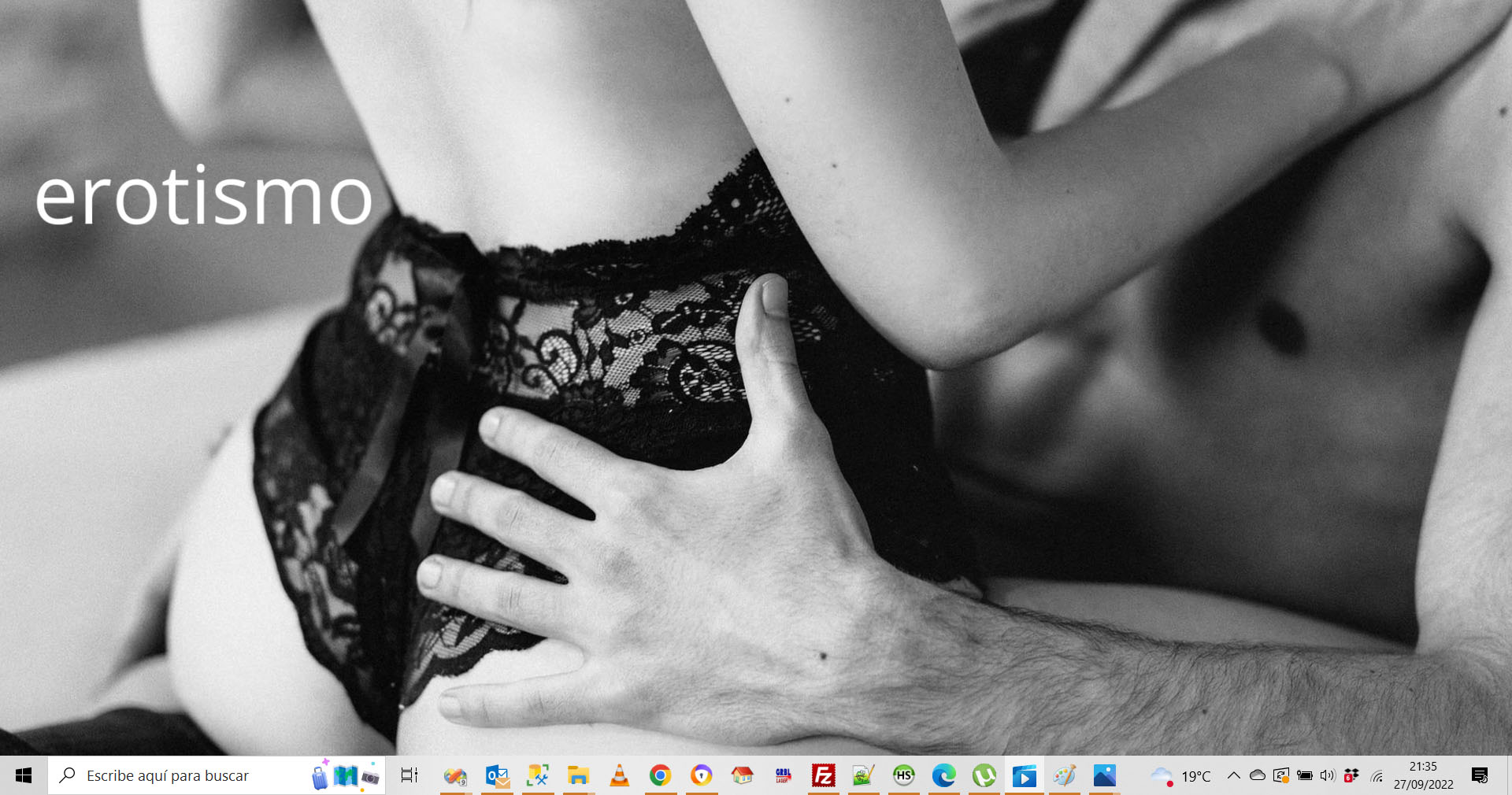Open the painted globe app beside Task View

click(x=455, y=776)
